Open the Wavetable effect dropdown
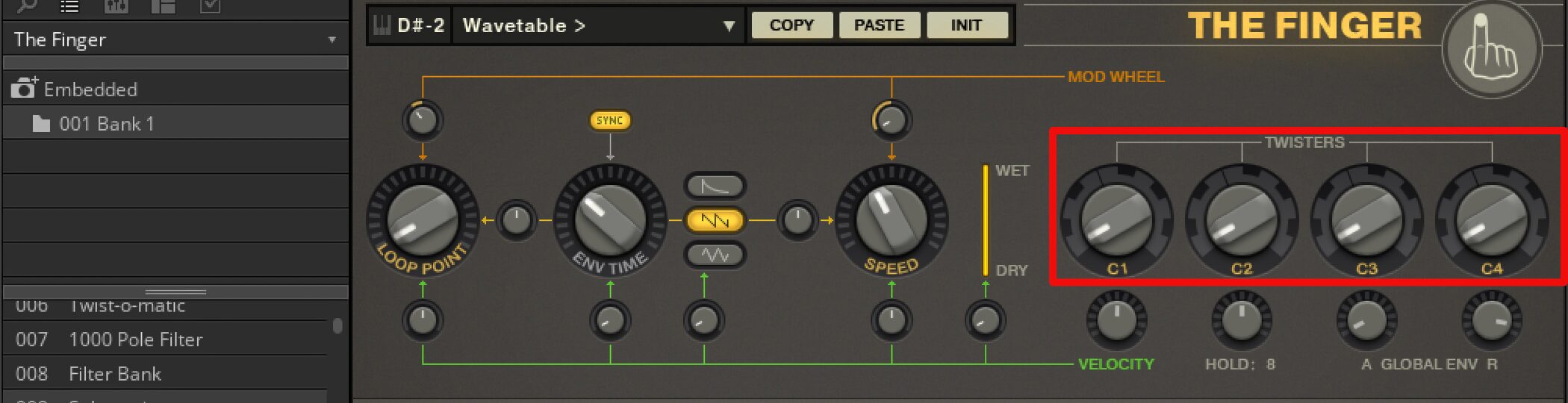 tap(598, 25)
